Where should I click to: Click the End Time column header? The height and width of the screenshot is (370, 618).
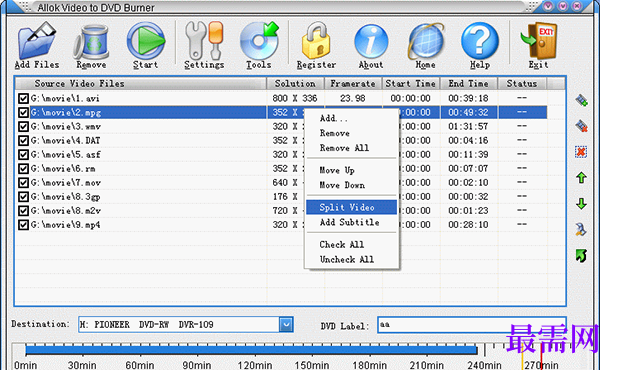[469, 84]
